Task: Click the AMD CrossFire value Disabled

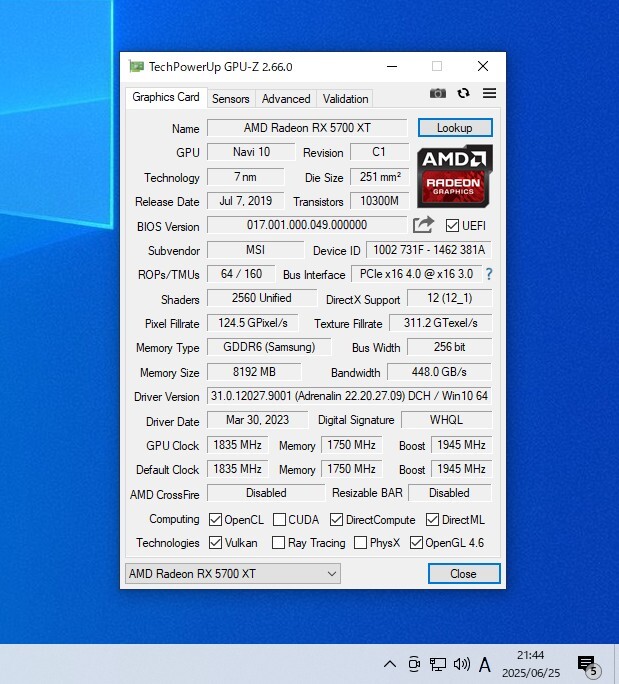Action: (266, 492)
